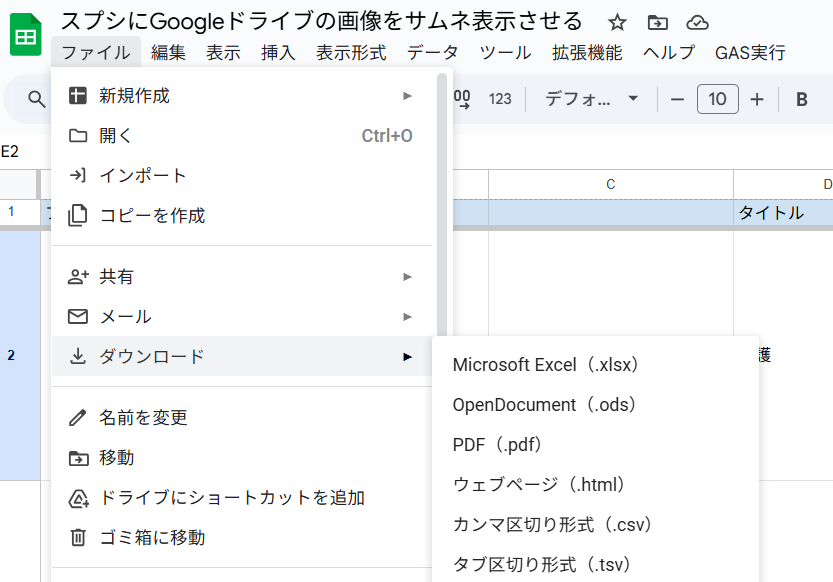833x582 pixels.
Task: Download as PDF (.pdf)
Action: [x=596, y=444]
